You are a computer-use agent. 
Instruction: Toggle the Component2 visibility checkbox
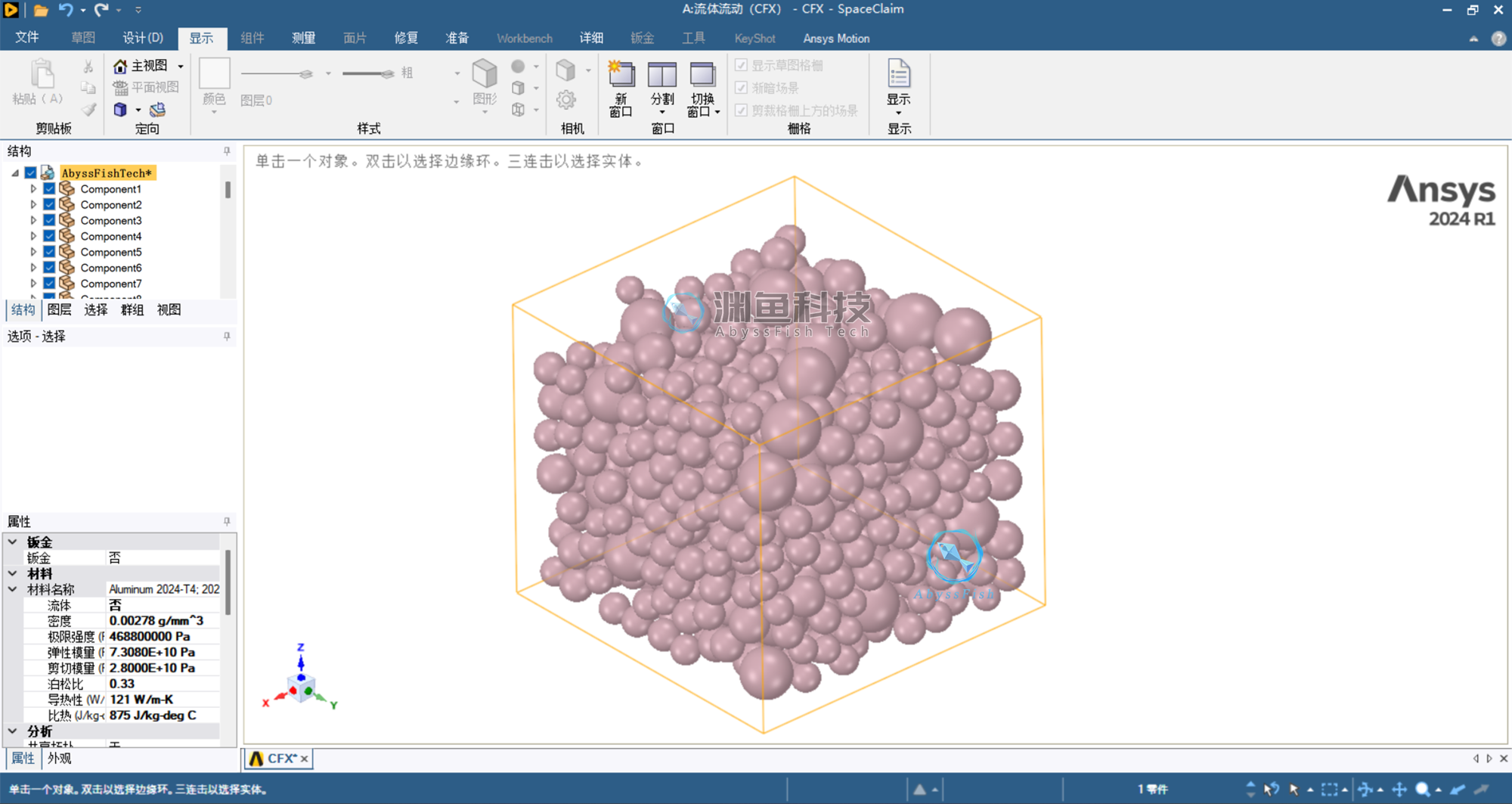(49, 205)
